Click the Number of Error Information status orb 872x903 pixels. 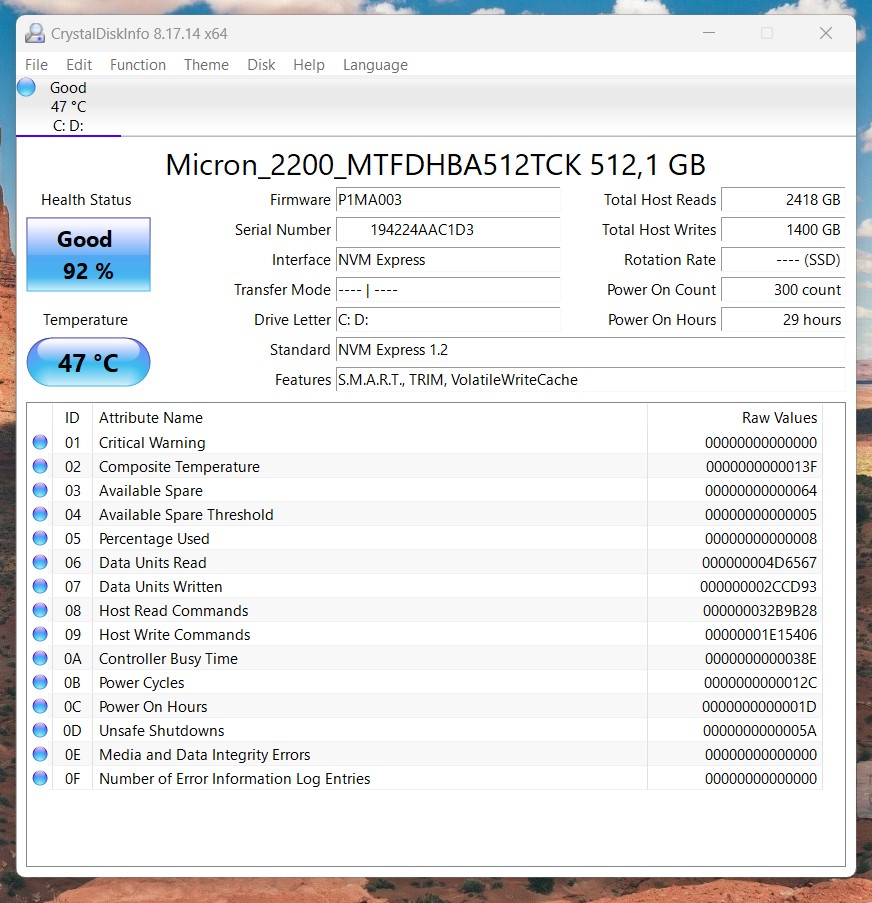click(x=40, y=779)
